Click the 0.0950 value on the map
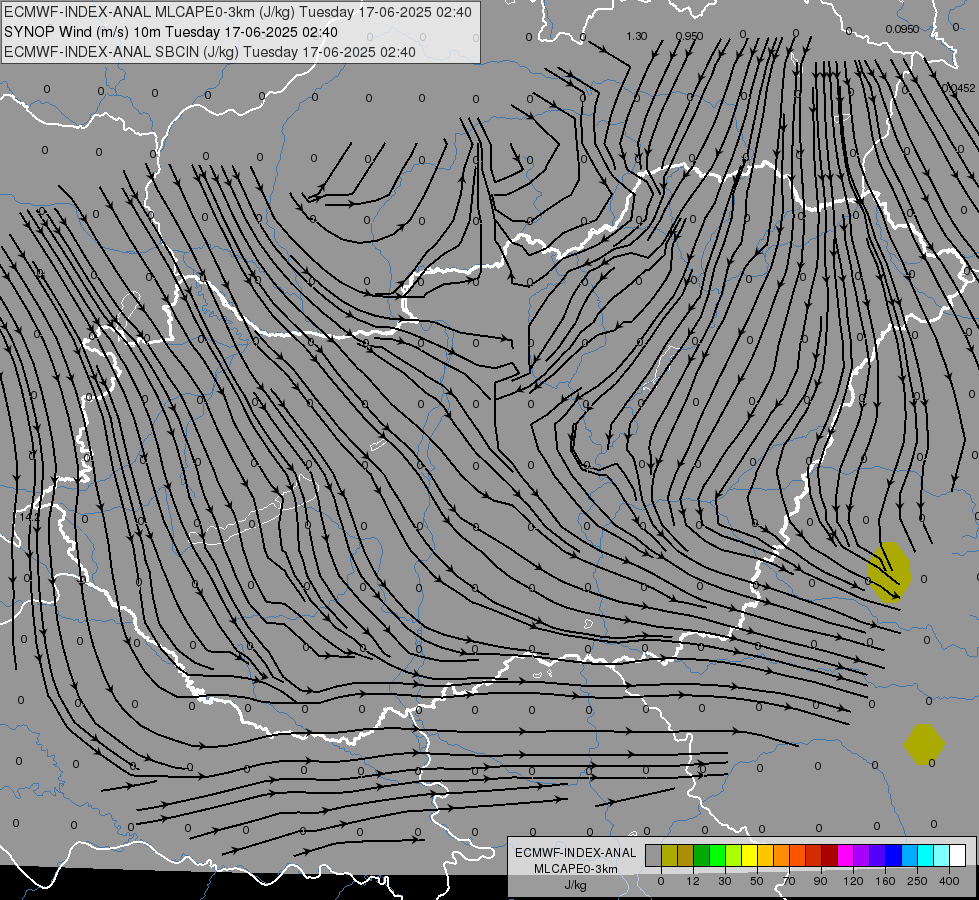 (x=902, y=29)
